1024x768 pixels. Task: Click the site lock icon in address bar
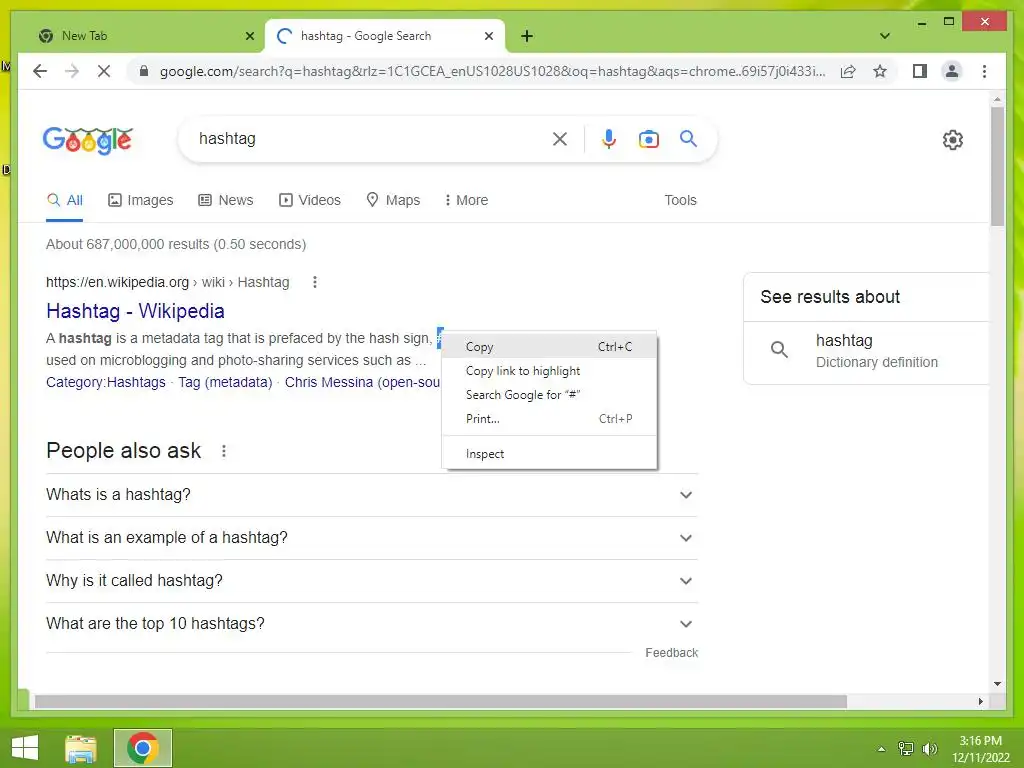coord(144,71)
